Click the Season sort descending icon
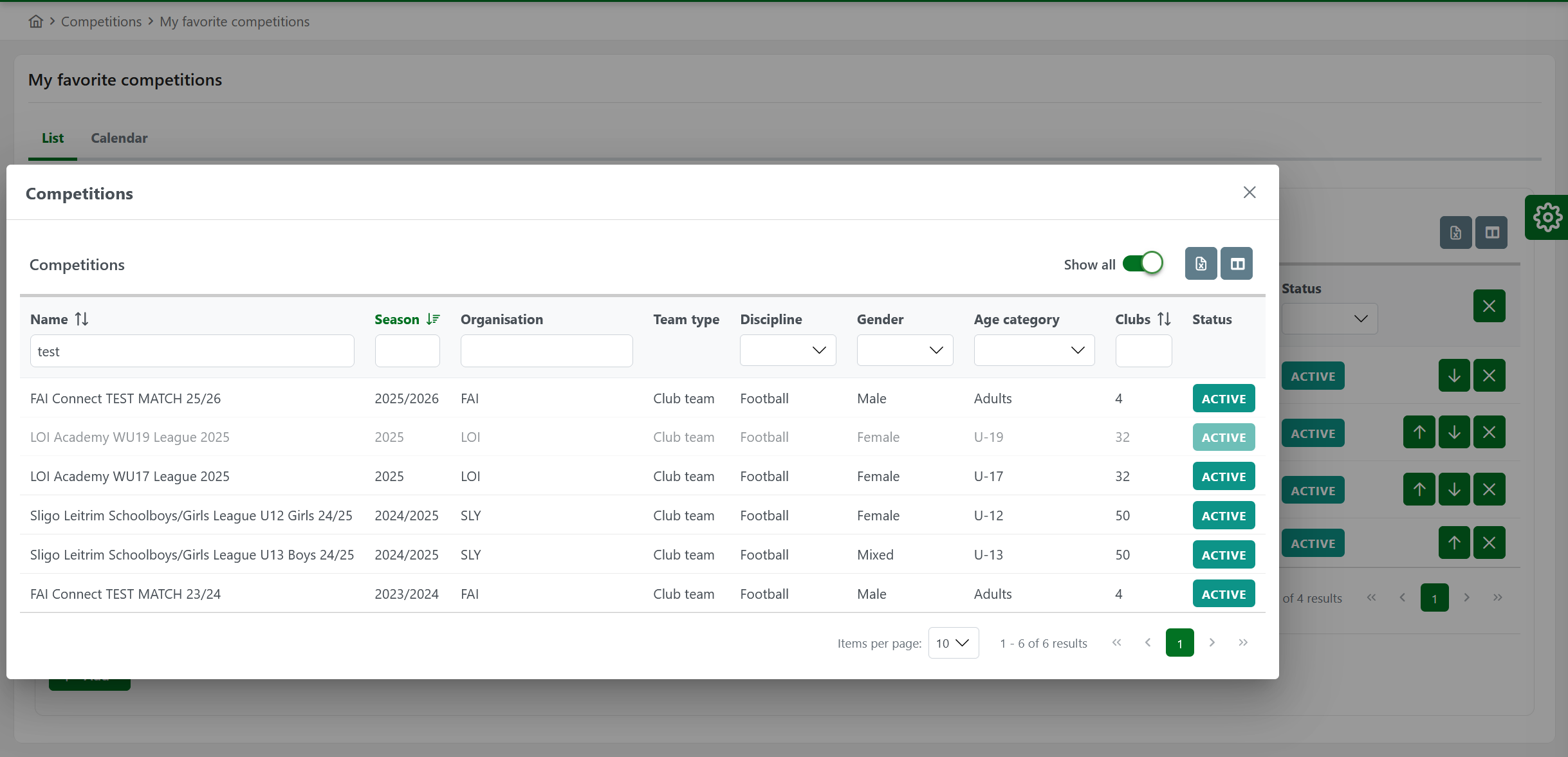Viewport: 1568px width, 757px height. 433,319
